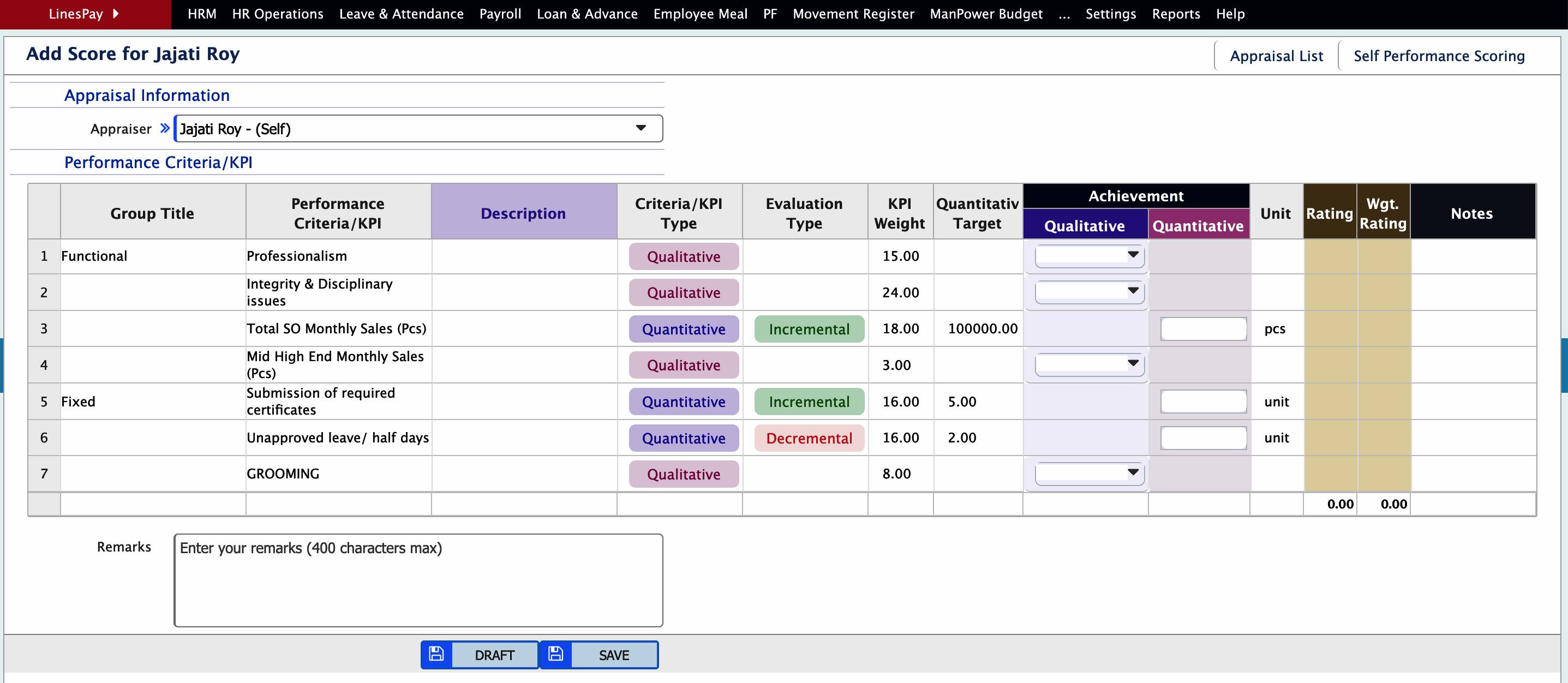The image size is (1568, 683).
Task: Click the Description column header
Action: click(523, 213)
